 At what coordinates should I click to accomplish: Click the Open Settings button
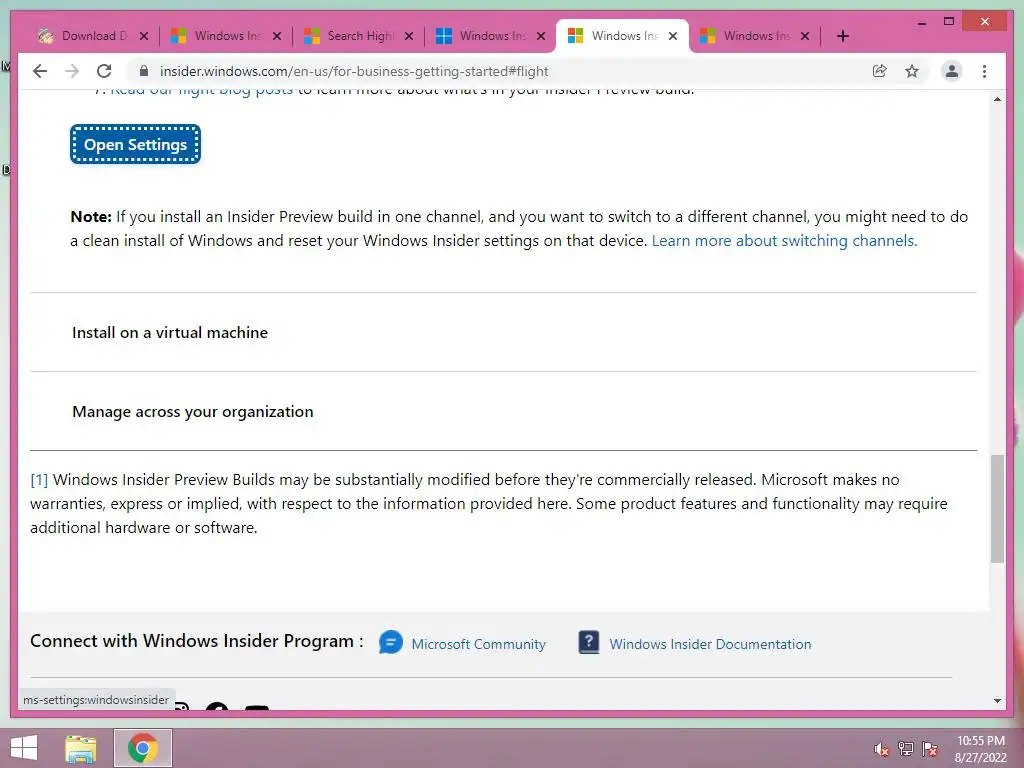pos(135,144)
